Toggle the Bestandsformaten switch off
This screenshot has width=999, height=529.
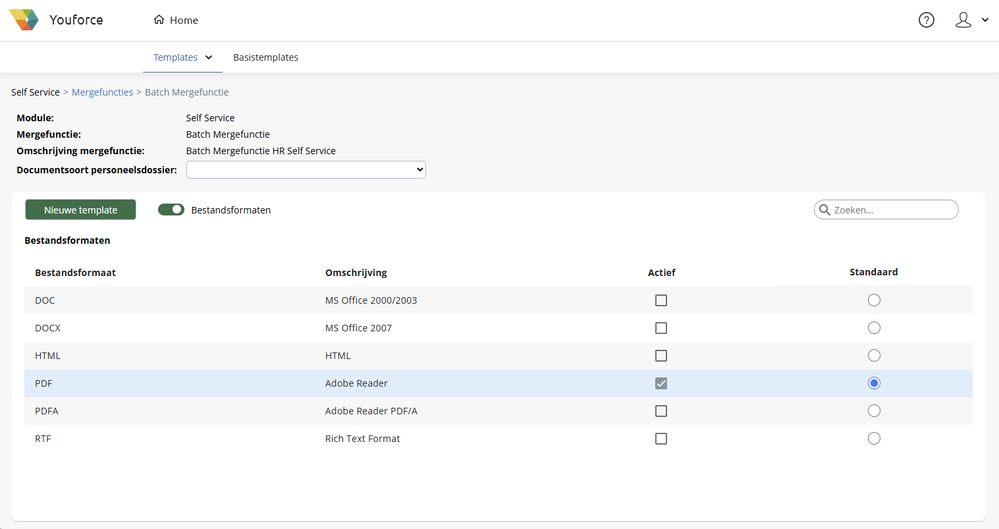171,210
